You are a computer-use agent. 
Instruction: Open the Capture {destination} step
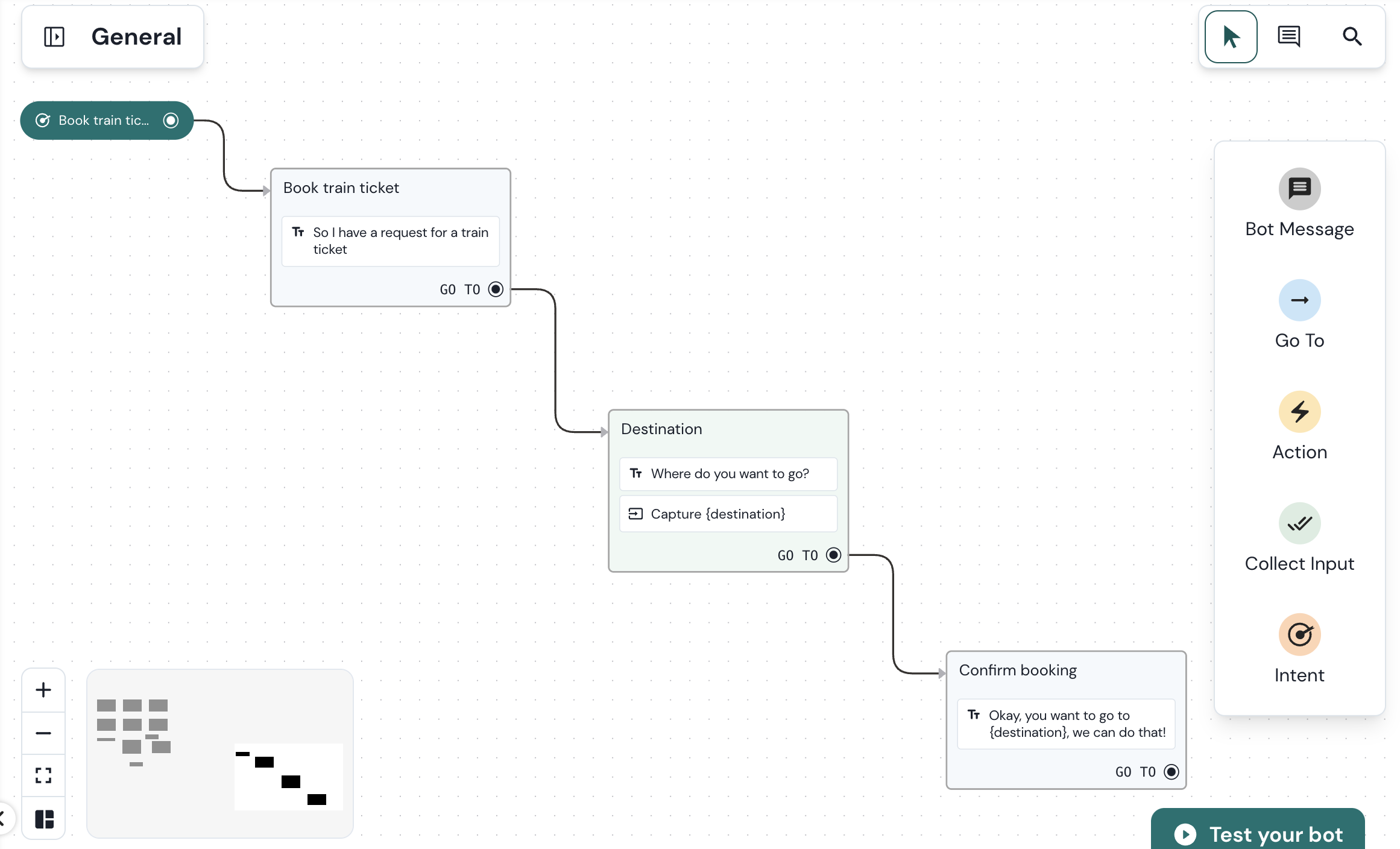pos(728,514)
